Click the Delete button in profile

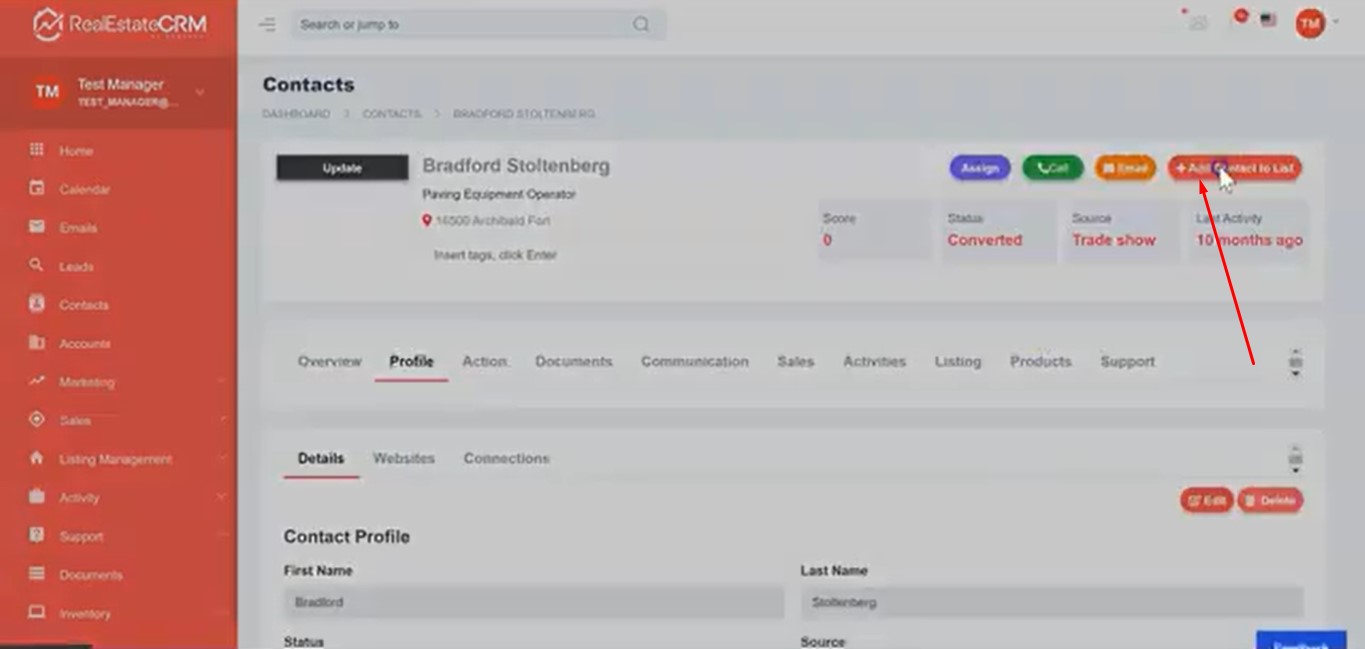(1270, 501)
